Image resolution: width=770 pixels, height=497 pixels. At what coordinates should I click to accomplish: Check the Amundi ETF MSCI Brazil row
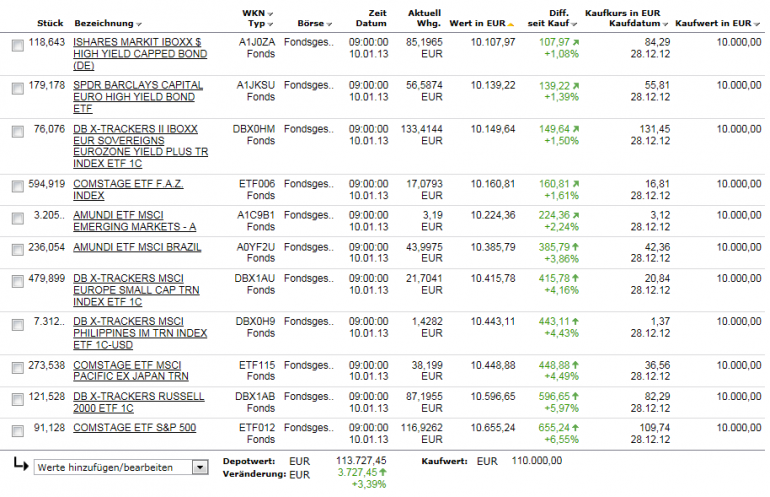[x=18, y=249]
